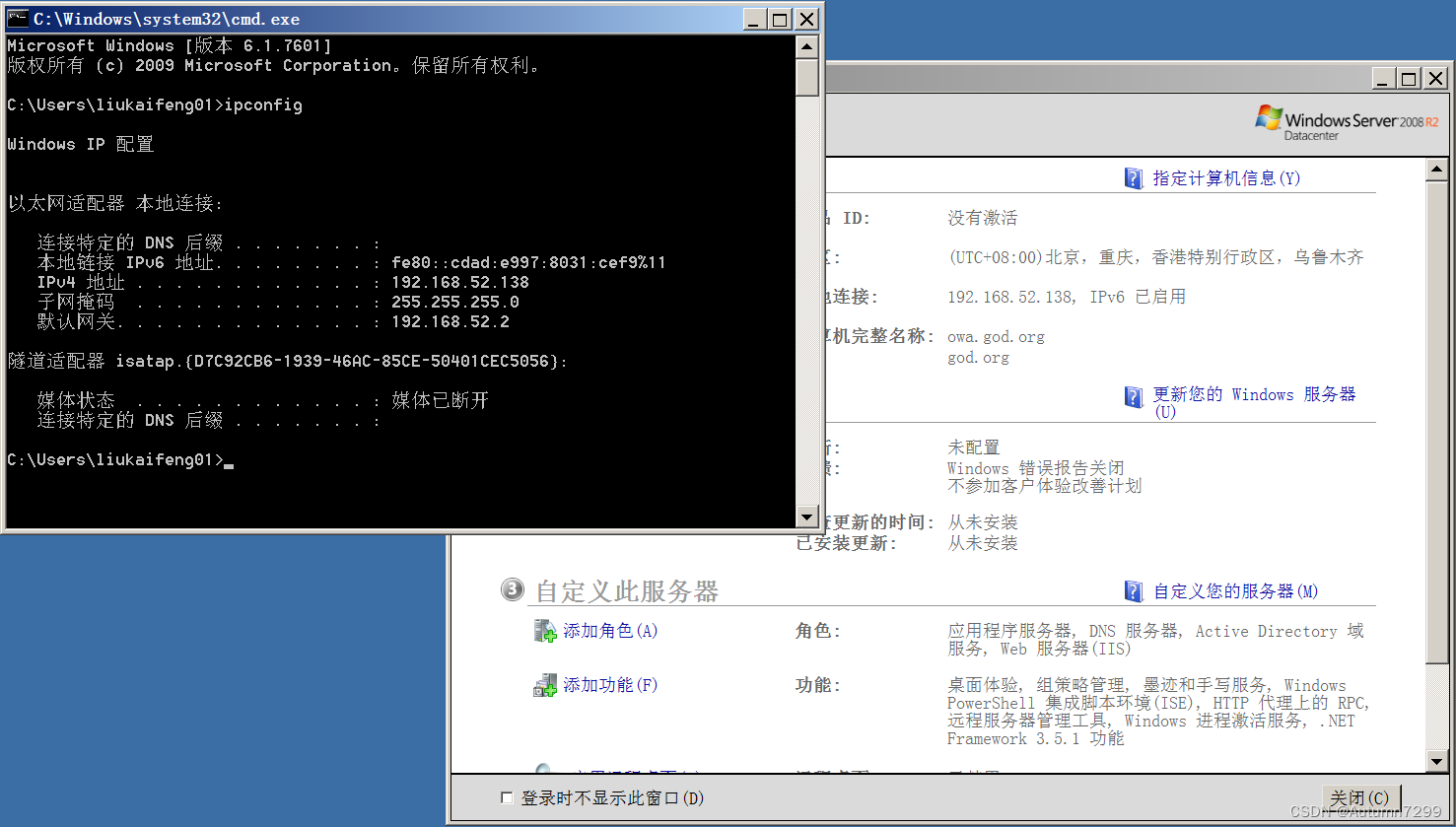
Task: Click the Add Roles icon
Action: (x=545, y=631)
